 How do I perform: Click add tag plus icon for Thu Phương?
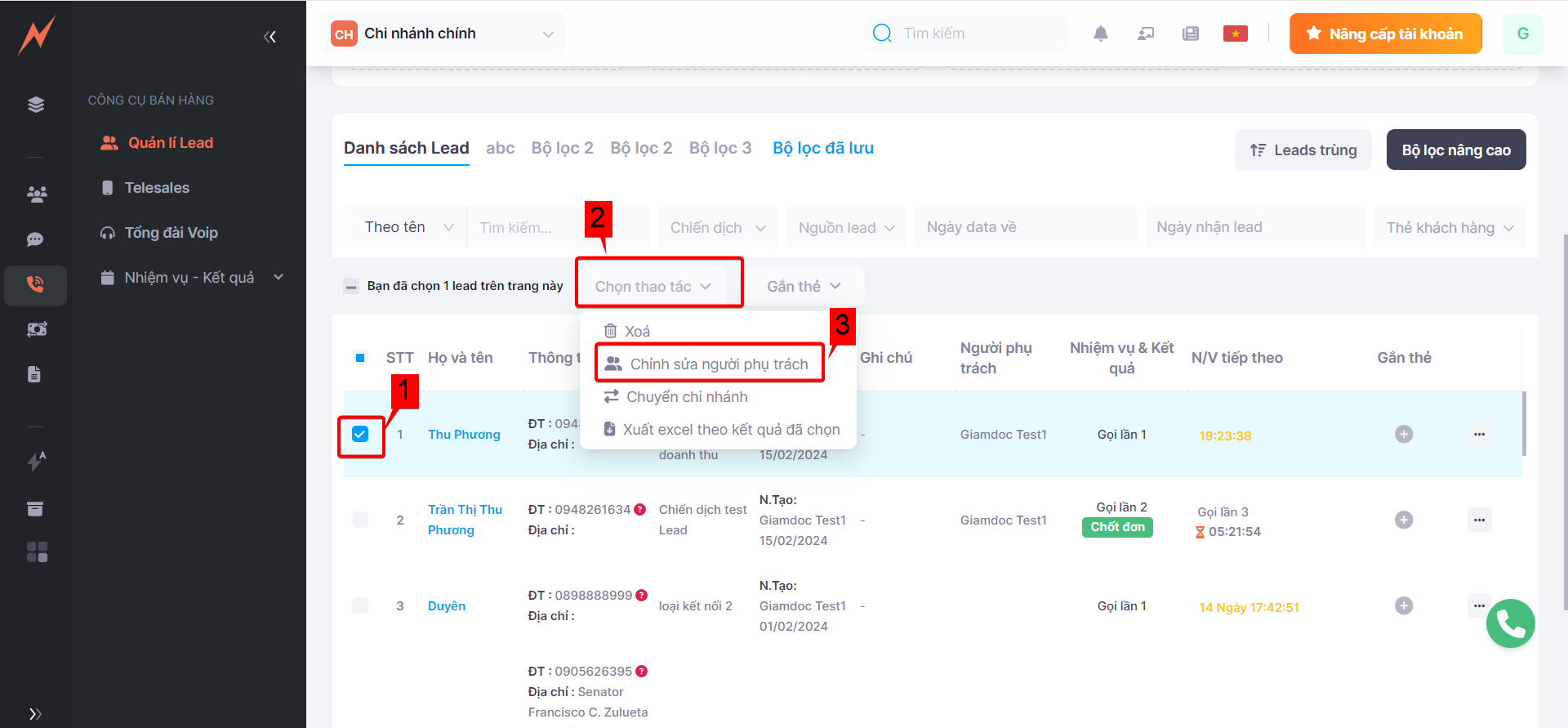[x=1403, y=435]
